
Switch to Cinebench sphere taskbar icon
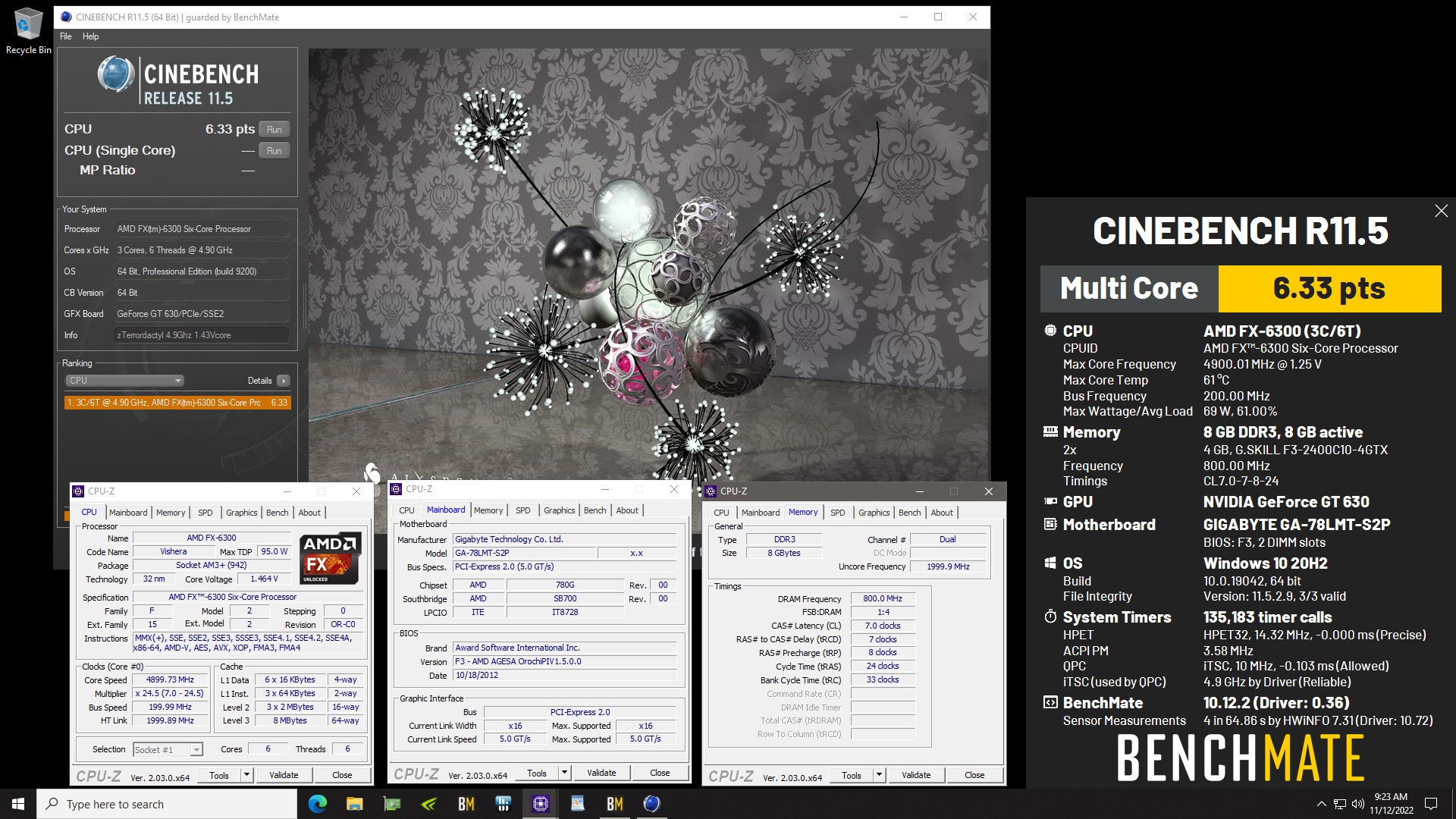coord(651,804)
